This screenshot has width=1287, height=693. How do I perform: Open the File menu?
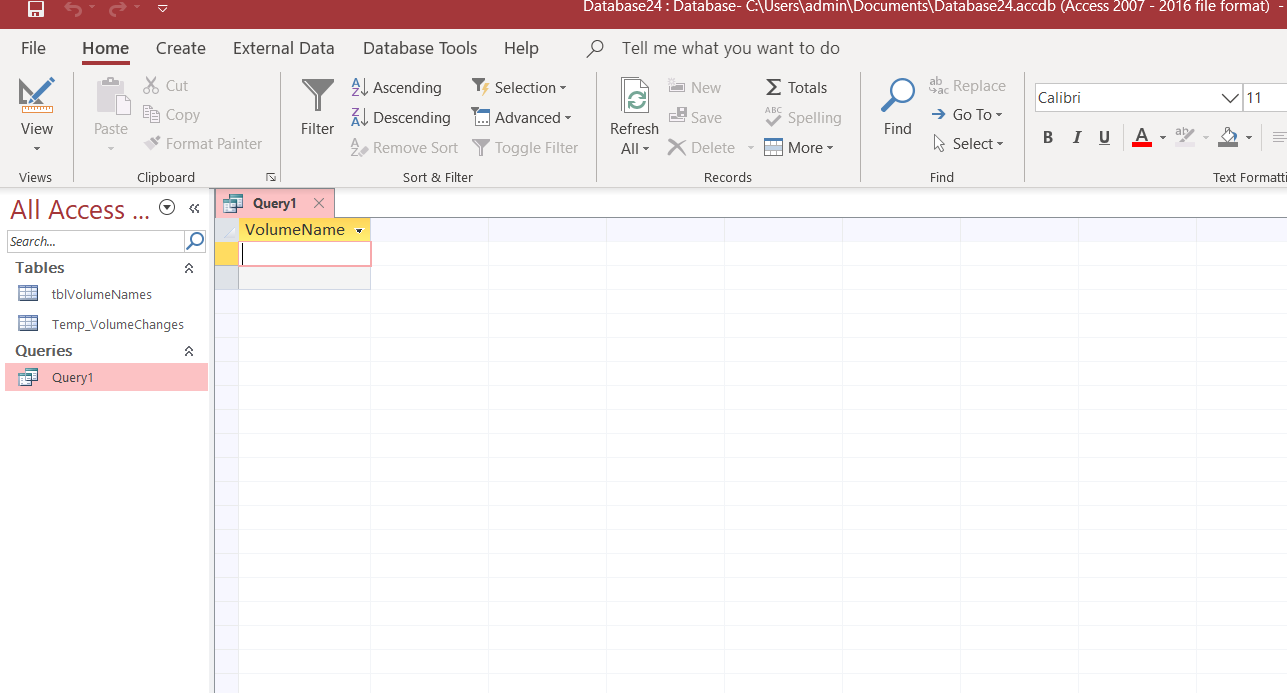tap(33, 48)
